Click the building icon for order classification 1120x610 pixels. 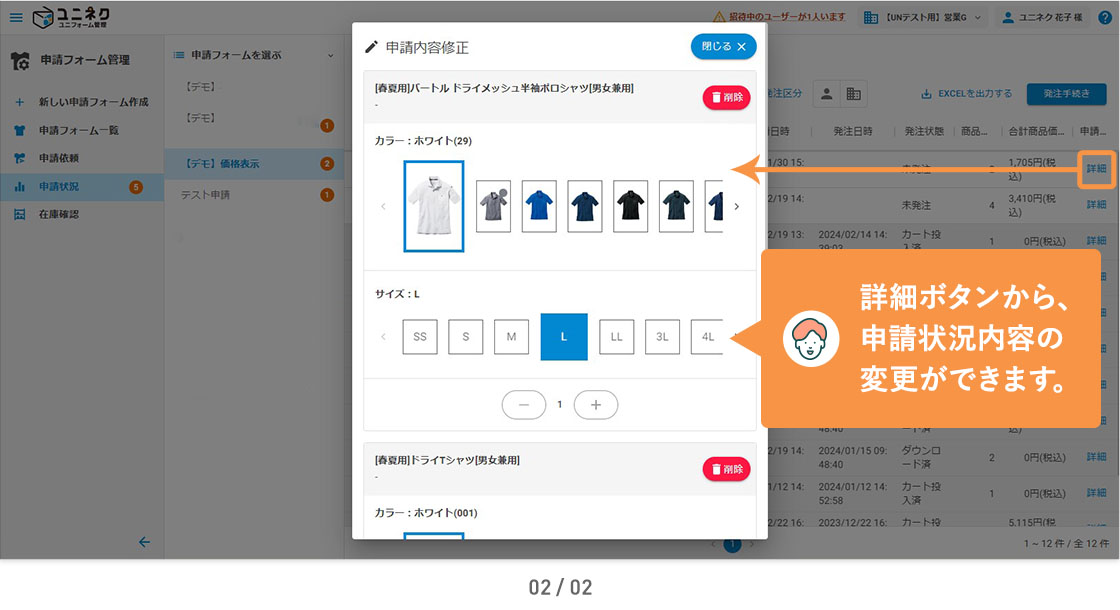(x=853, y=93)
